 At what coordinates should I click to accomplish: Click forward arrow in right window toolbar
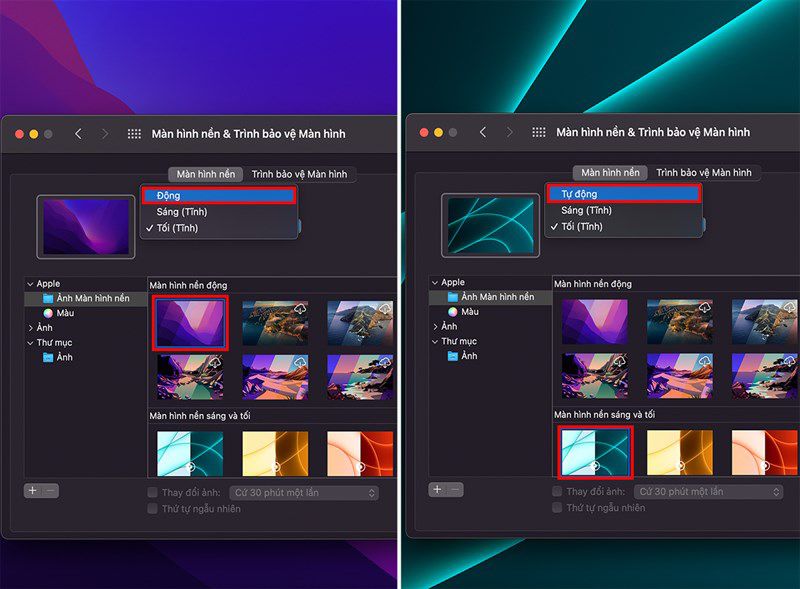[x=509, y=132]
